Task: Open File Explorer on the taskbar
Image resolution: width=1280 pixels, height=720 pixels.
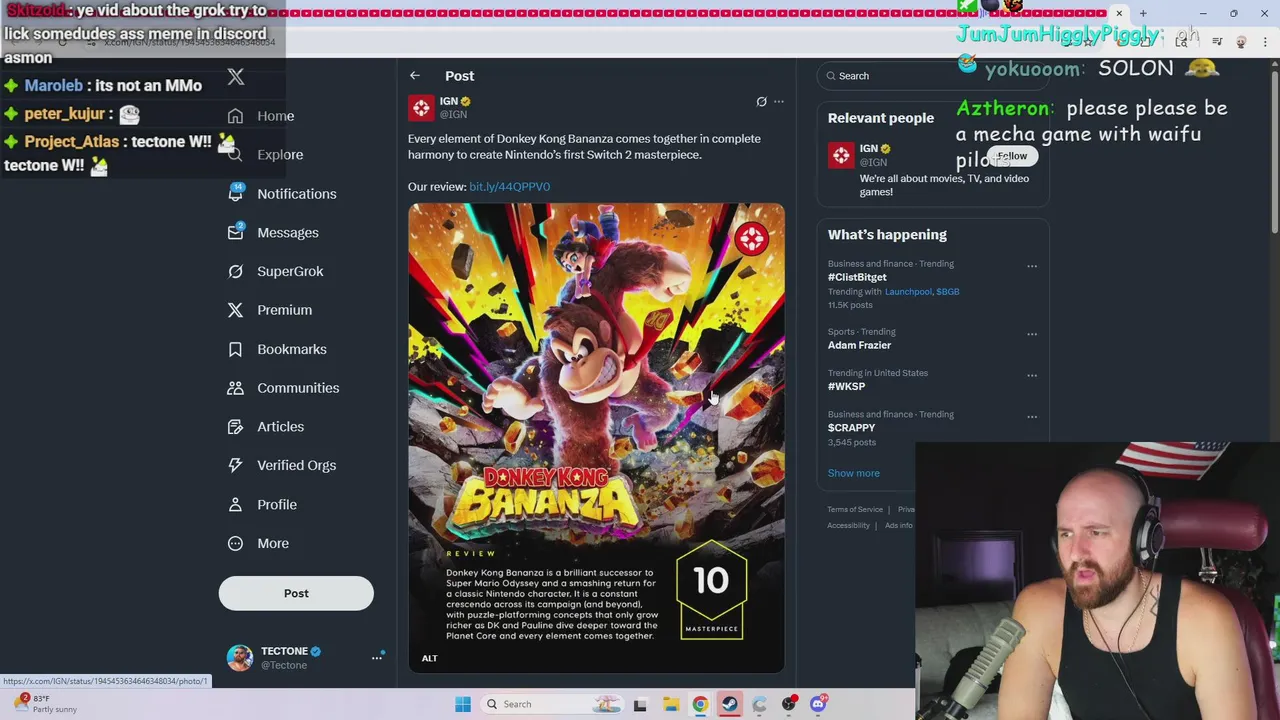Action: [x=670, y=704]
